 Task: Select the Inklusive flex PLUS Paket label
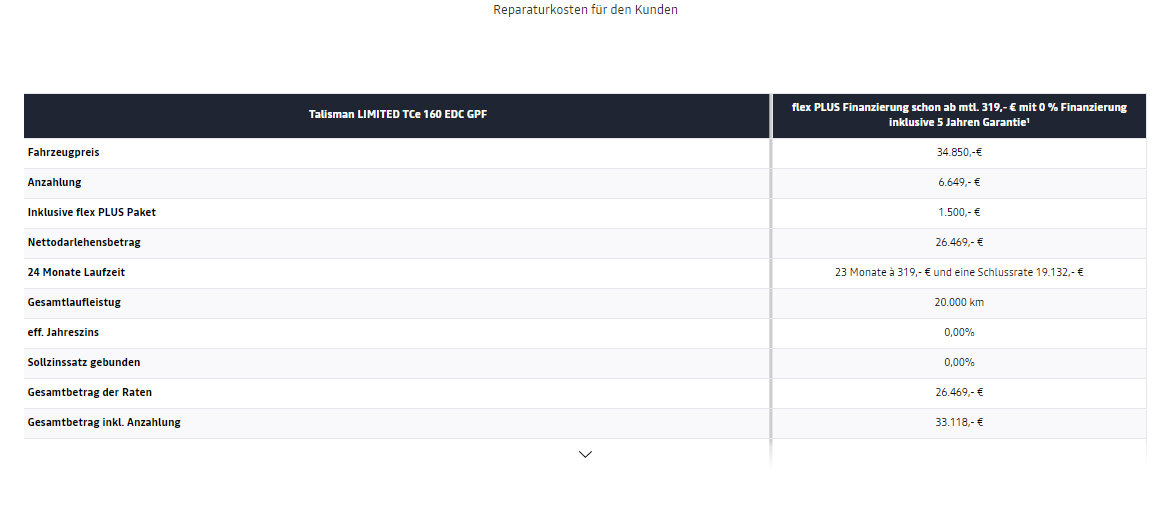pyautogui.click(x=92, y=212)
